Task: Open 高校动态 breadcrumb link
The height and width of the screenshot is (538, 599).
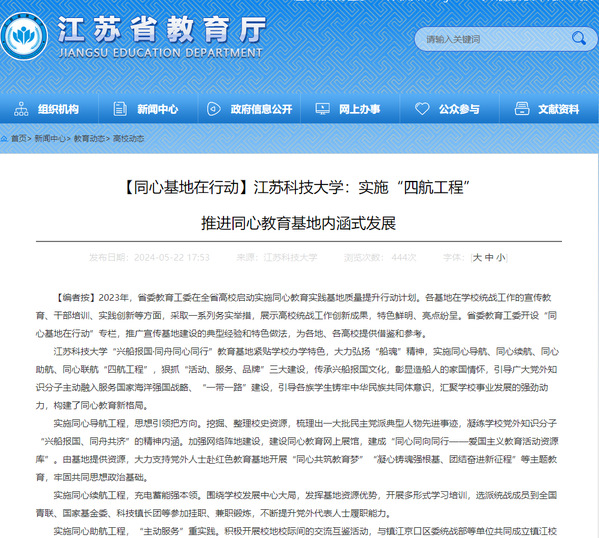Action: [x=128, y=138]
